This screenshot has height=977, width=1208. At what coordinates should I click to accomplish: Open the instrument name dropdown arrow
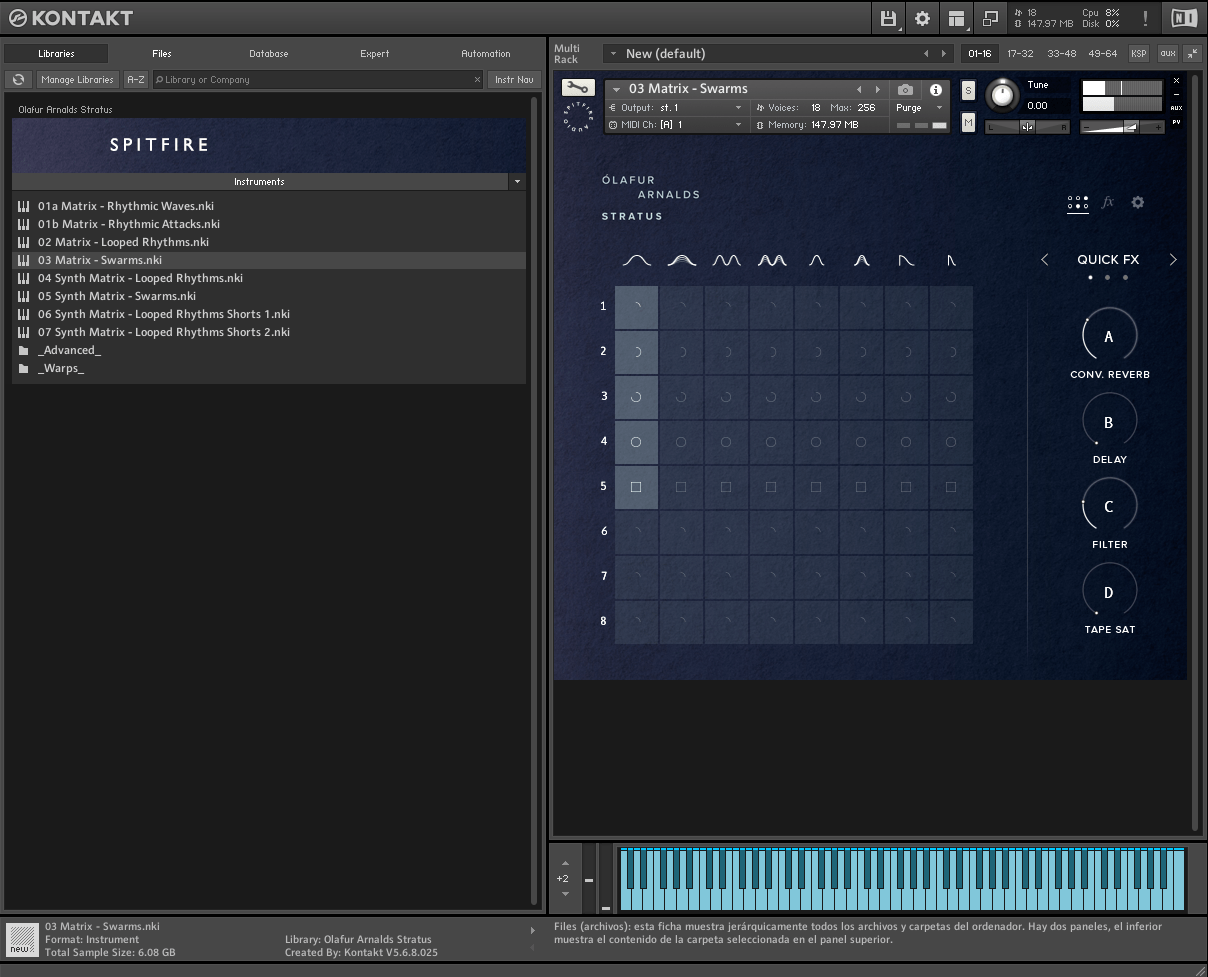click(617, 89)
